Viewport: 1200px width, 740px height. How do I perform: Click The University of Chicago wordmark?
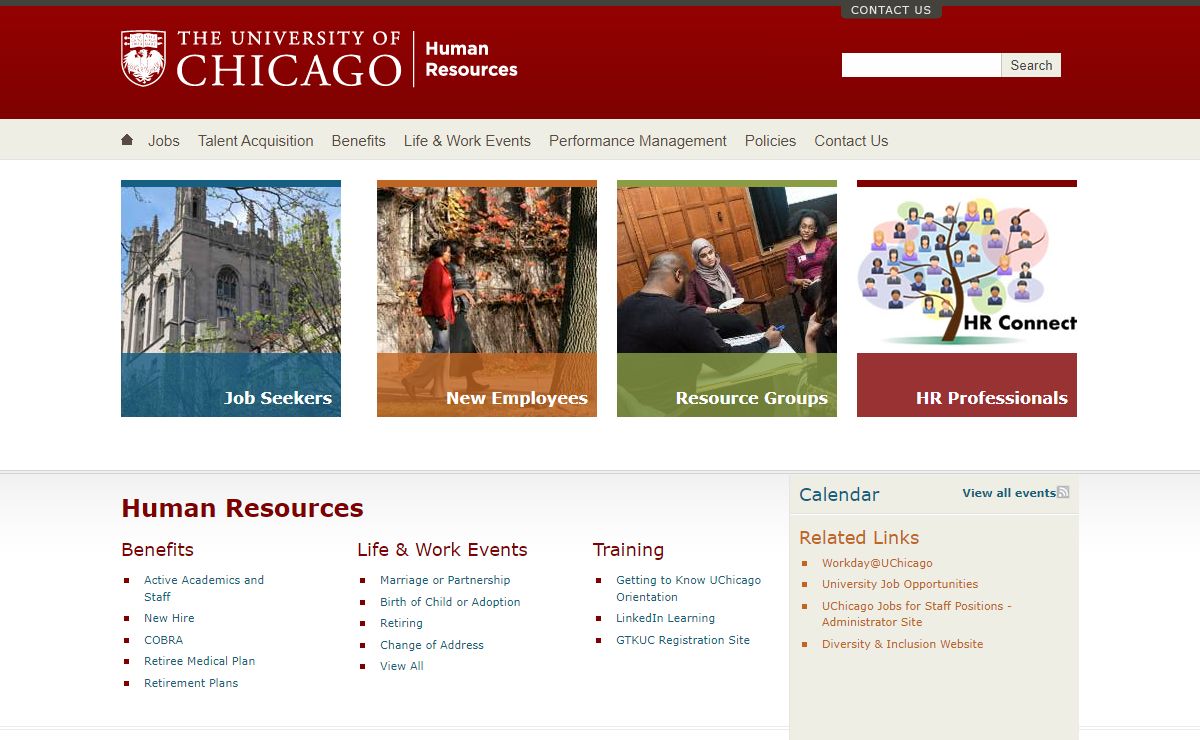pyautogui.click(x=289, y=58)
